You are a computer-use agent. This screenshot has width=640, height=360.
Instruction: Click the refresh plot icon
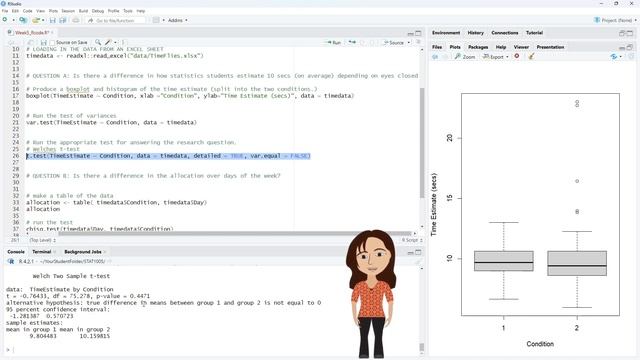(631, 57)
